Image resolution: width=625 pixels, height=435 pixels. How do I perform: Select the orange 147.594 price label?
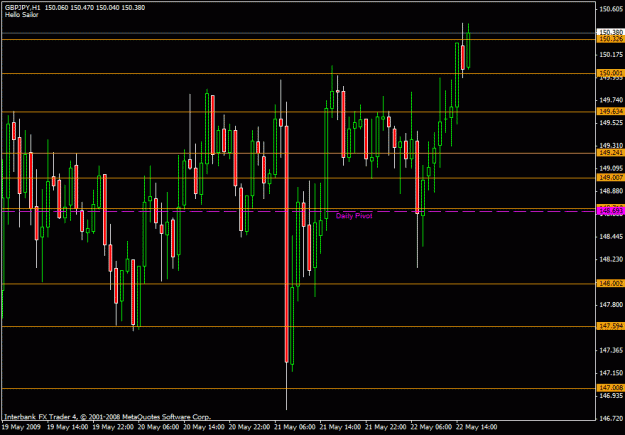tap(610, 326)
